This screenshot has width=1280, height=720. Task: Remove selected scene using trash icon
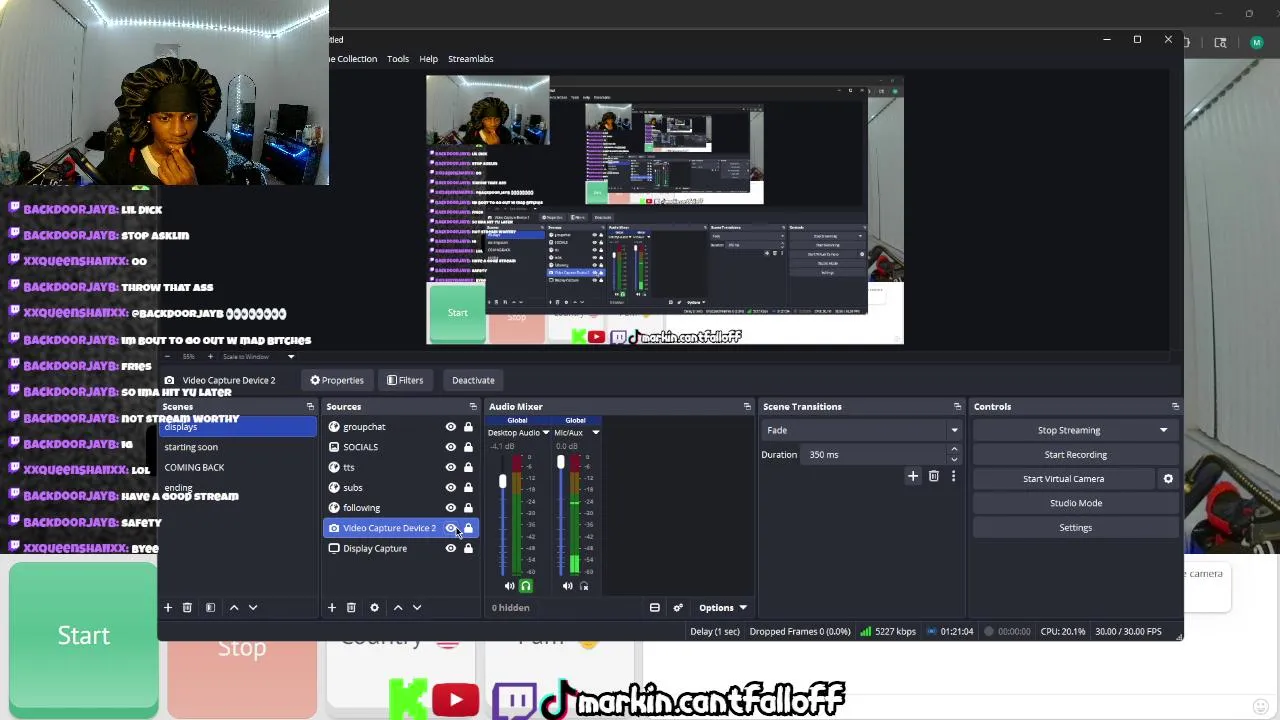[187, 607]
